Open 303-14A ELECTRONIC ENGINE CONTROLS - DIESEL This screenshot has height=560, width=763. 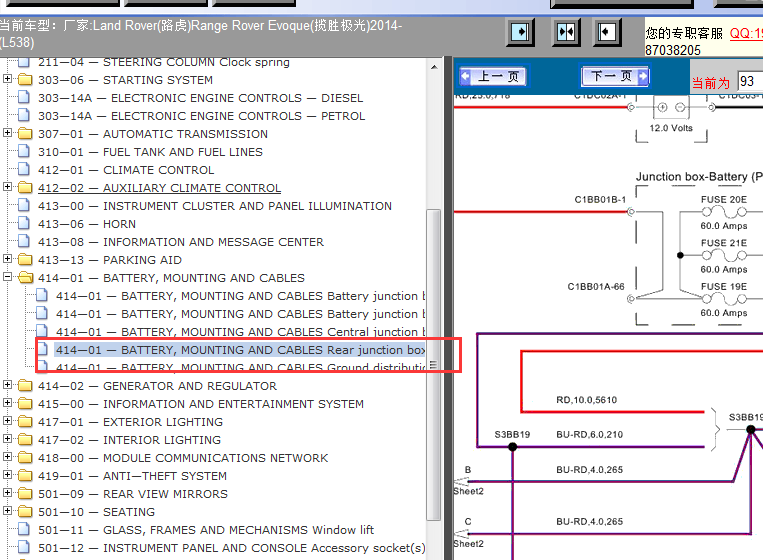pos(200,98)
